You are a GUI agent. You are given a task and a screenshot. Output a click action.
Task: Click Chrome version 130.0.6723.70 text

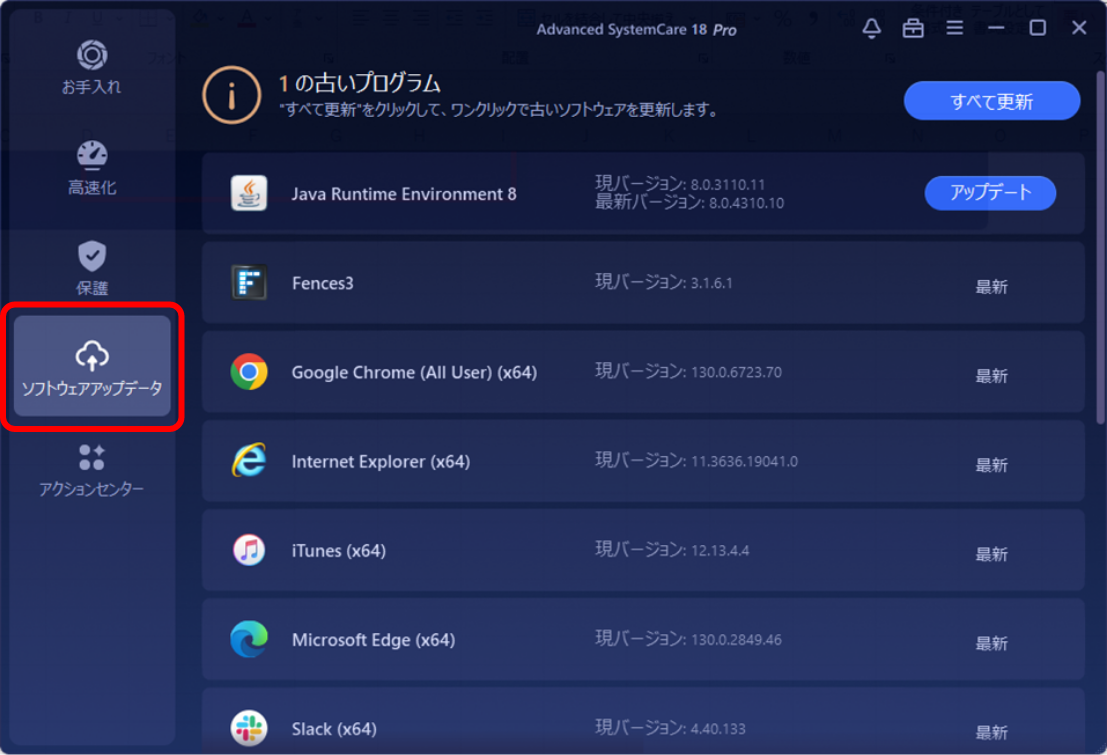[688, 371]
